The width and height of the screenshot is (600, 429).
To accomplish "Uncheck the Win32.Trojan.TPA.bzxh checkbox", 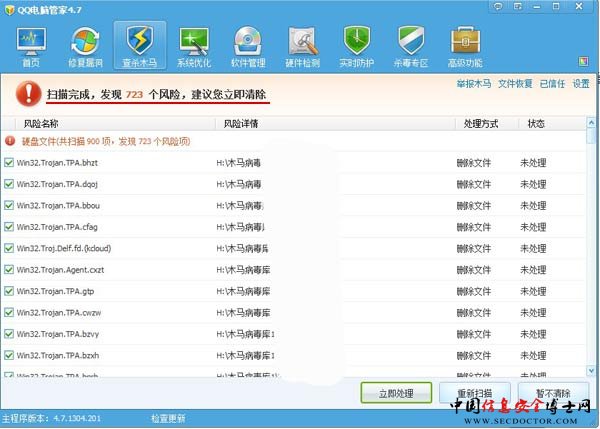I will point(9,356).
